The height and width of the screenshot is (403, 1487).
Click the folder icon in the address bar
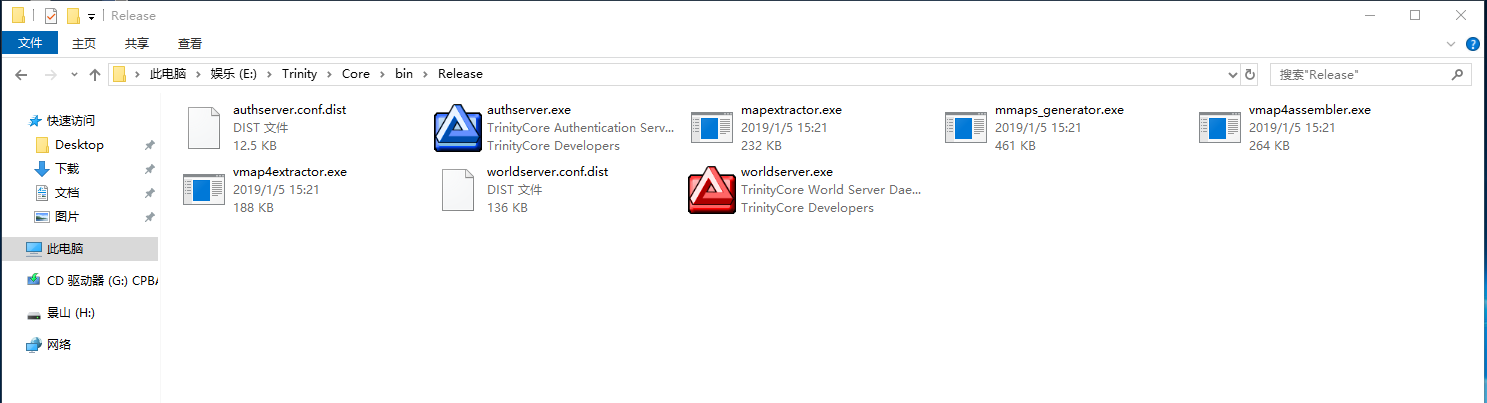(120, 74)
